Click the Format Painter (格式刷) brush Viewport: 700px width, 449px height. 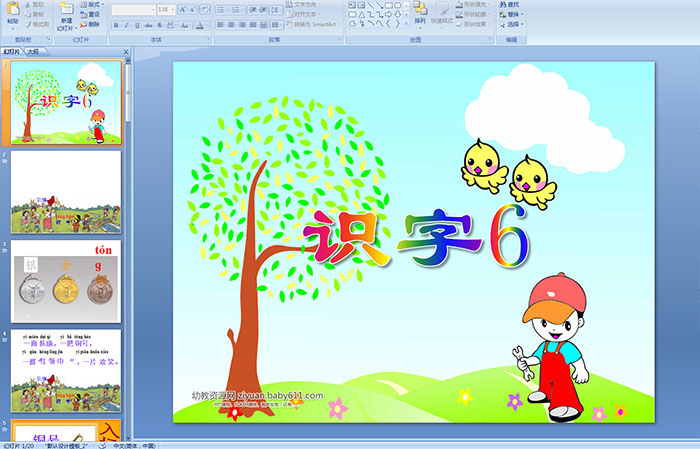point(37,24)
